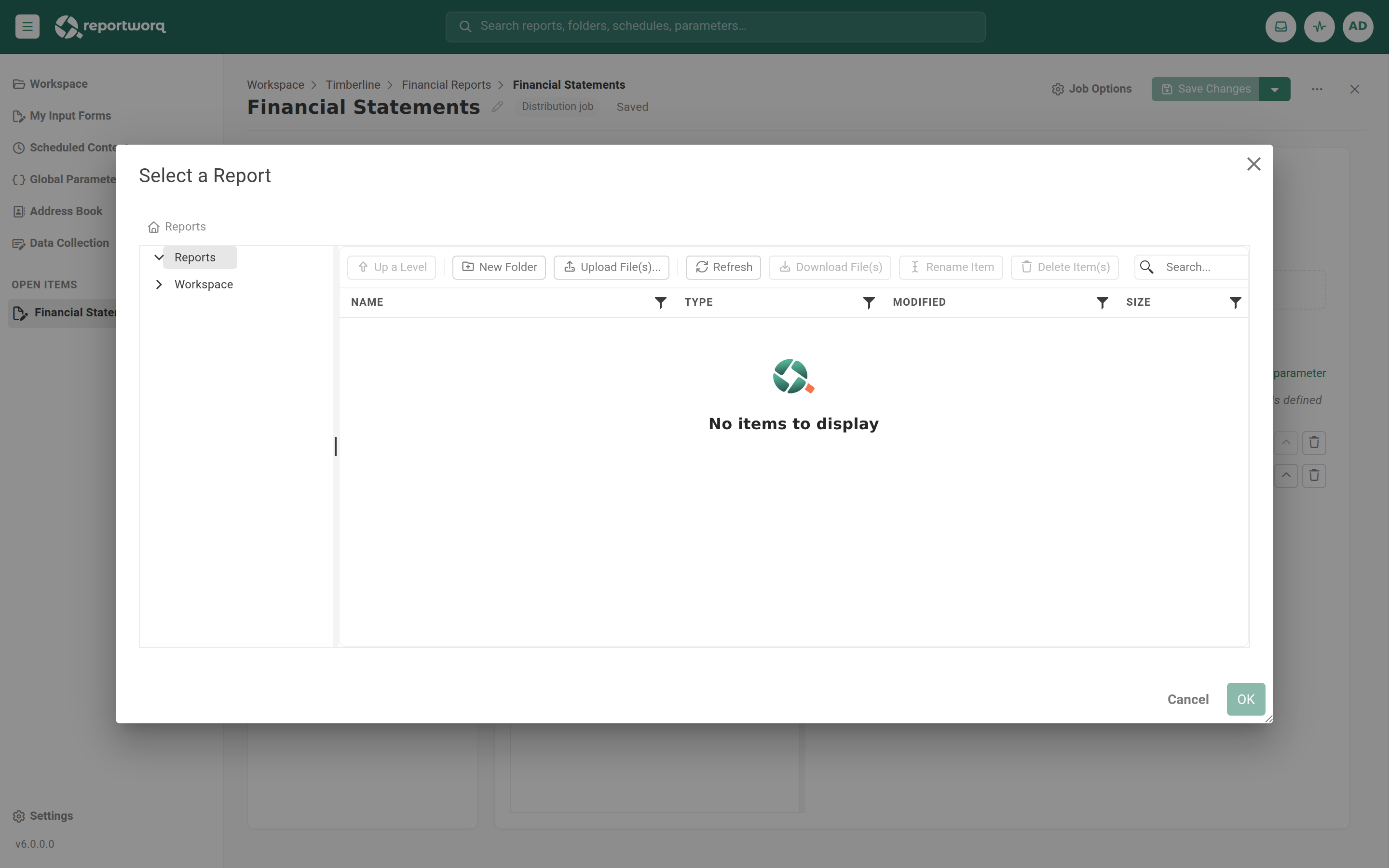Sort by MODIFIED column header

pos(919,302)
